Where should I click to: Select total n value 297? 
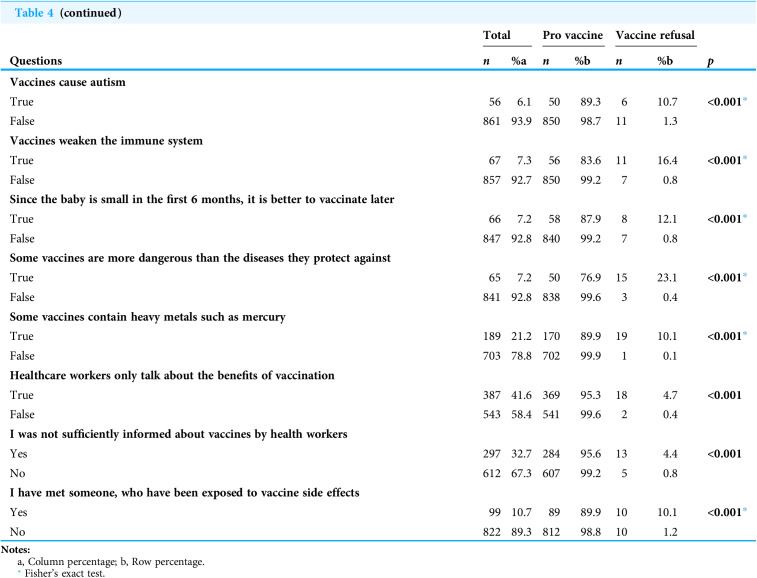(491, 454)
